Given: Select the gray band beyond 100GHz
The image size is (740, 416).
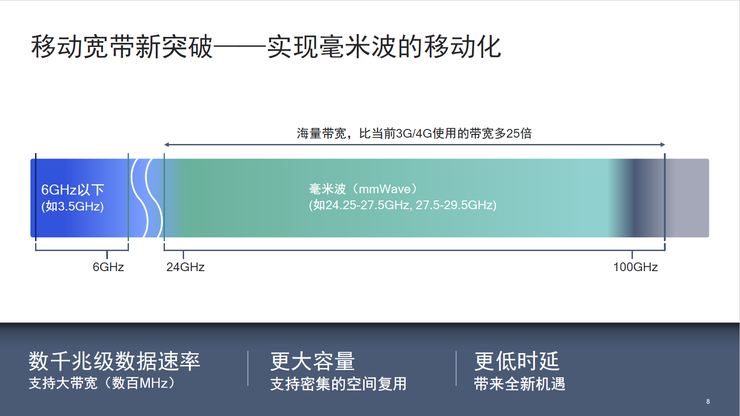Looking at the screenshot, I should (x=688, y=197).
